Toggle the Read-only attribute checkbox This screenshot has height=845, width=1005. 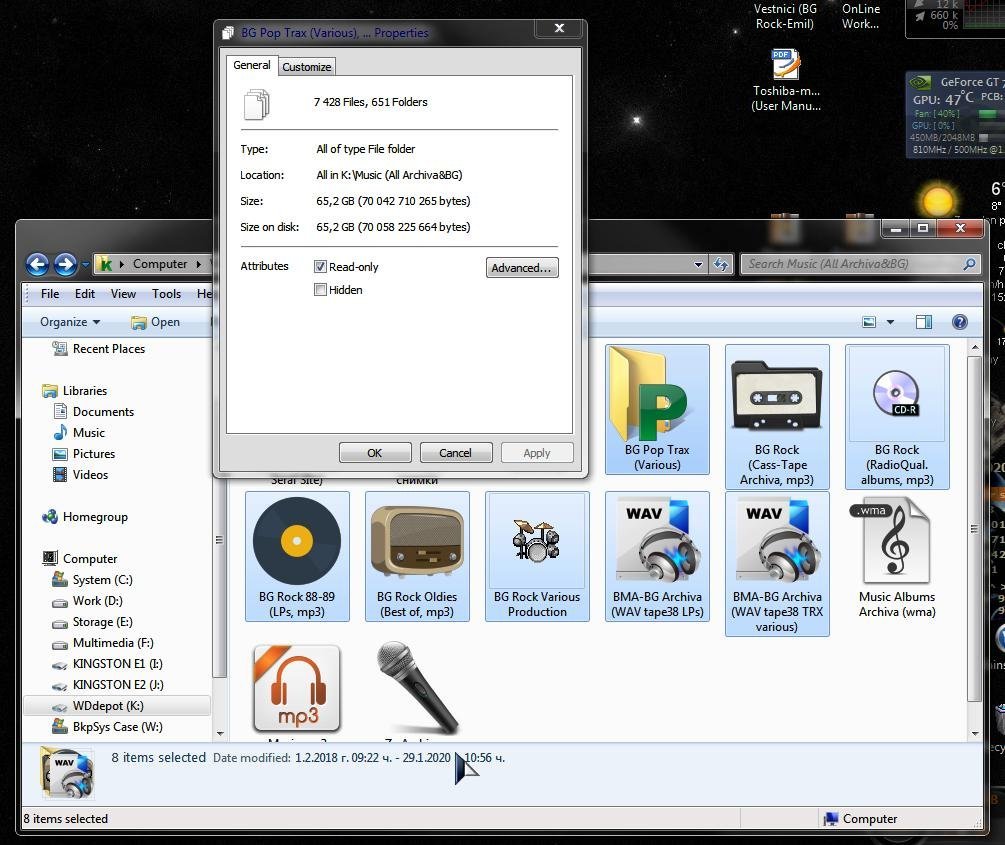(x=321, y=267)
